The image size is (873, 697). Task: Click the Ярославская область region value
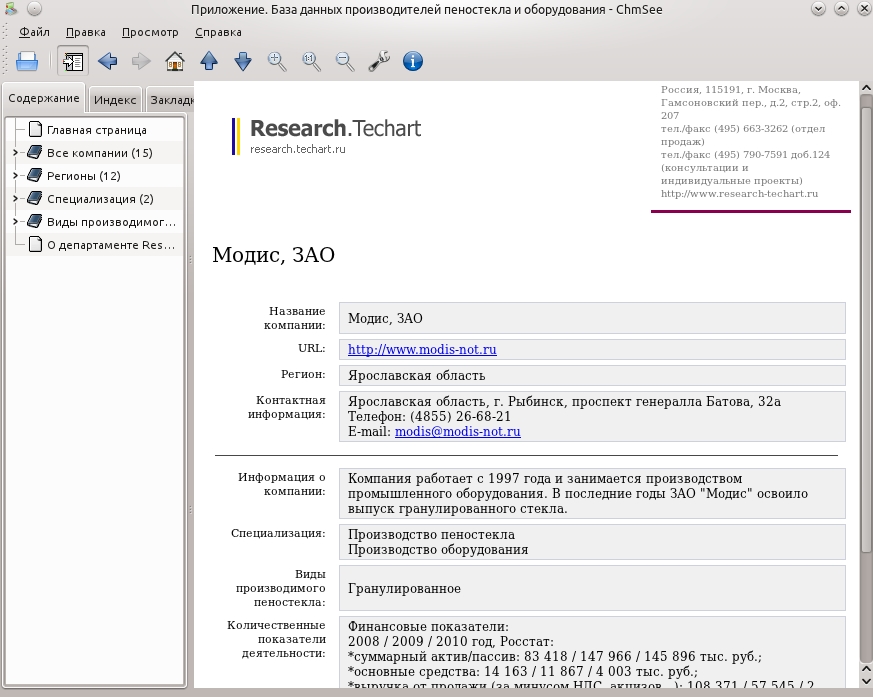(416, 376)
